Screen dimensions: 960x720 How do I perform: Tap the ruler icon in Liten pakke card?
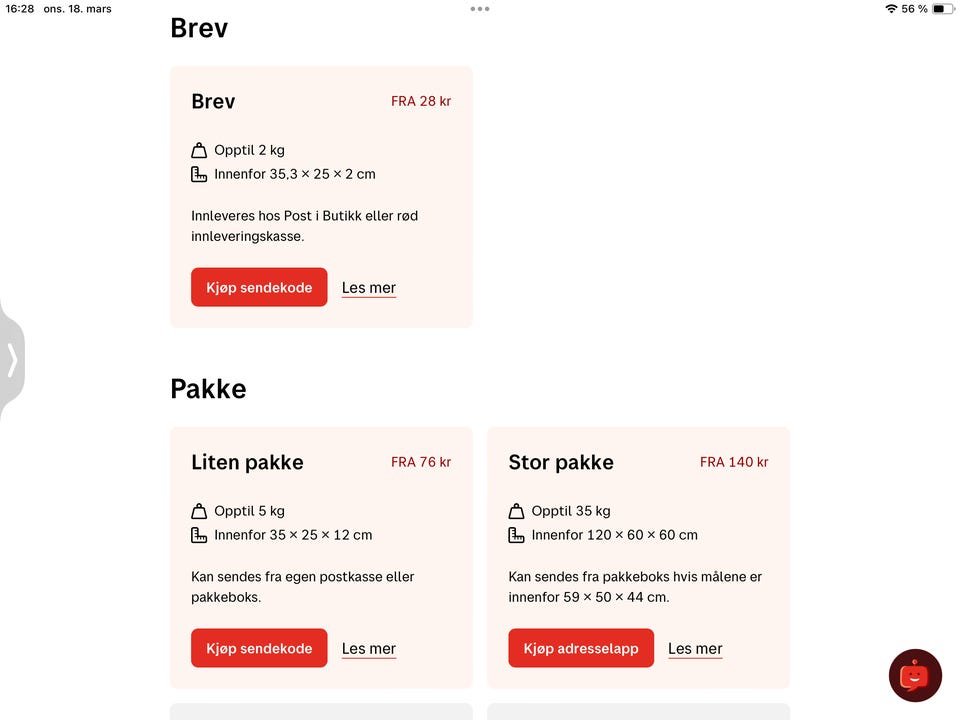point(199,535)
